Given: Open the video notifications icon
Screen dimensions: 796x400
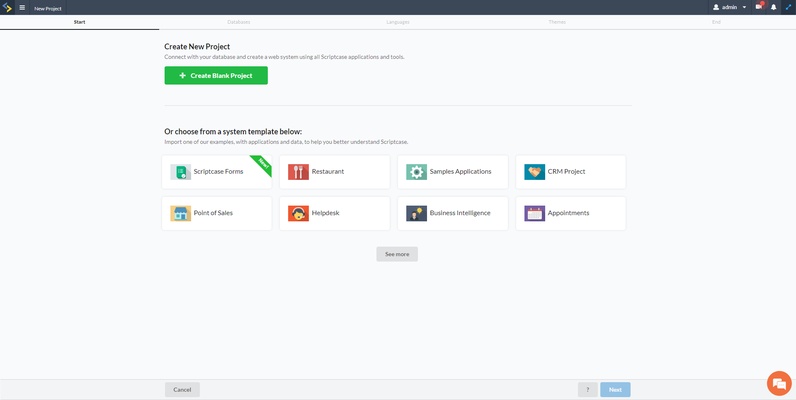Looking at the screenshot, I should 759,7.
